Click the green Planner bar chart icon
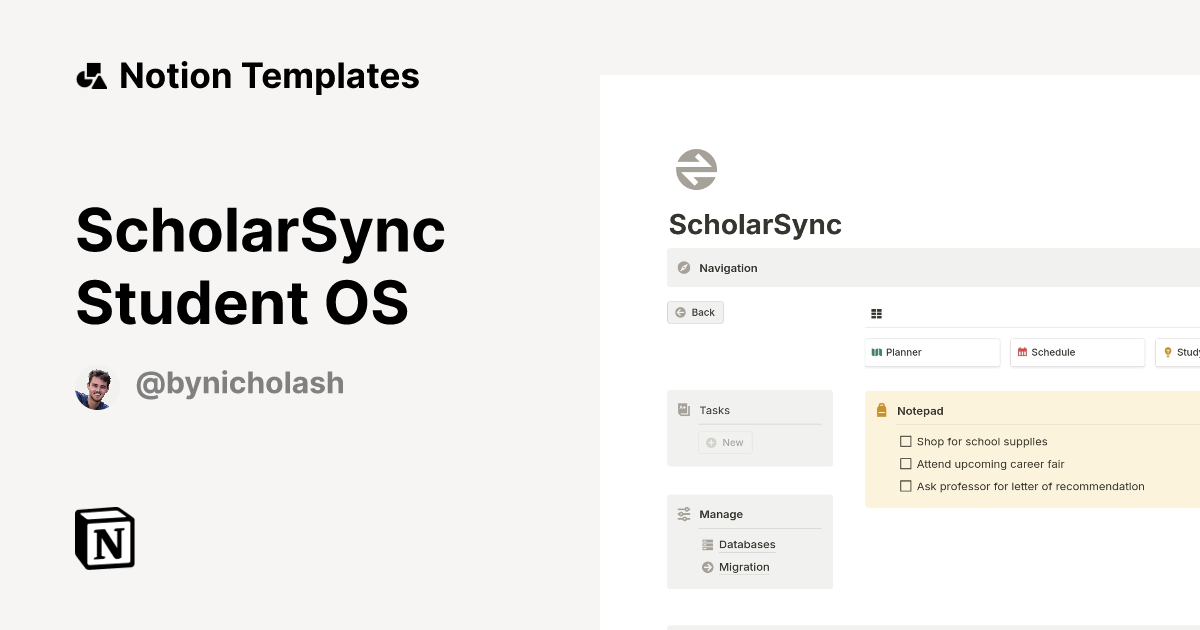 tap(879, 352)
